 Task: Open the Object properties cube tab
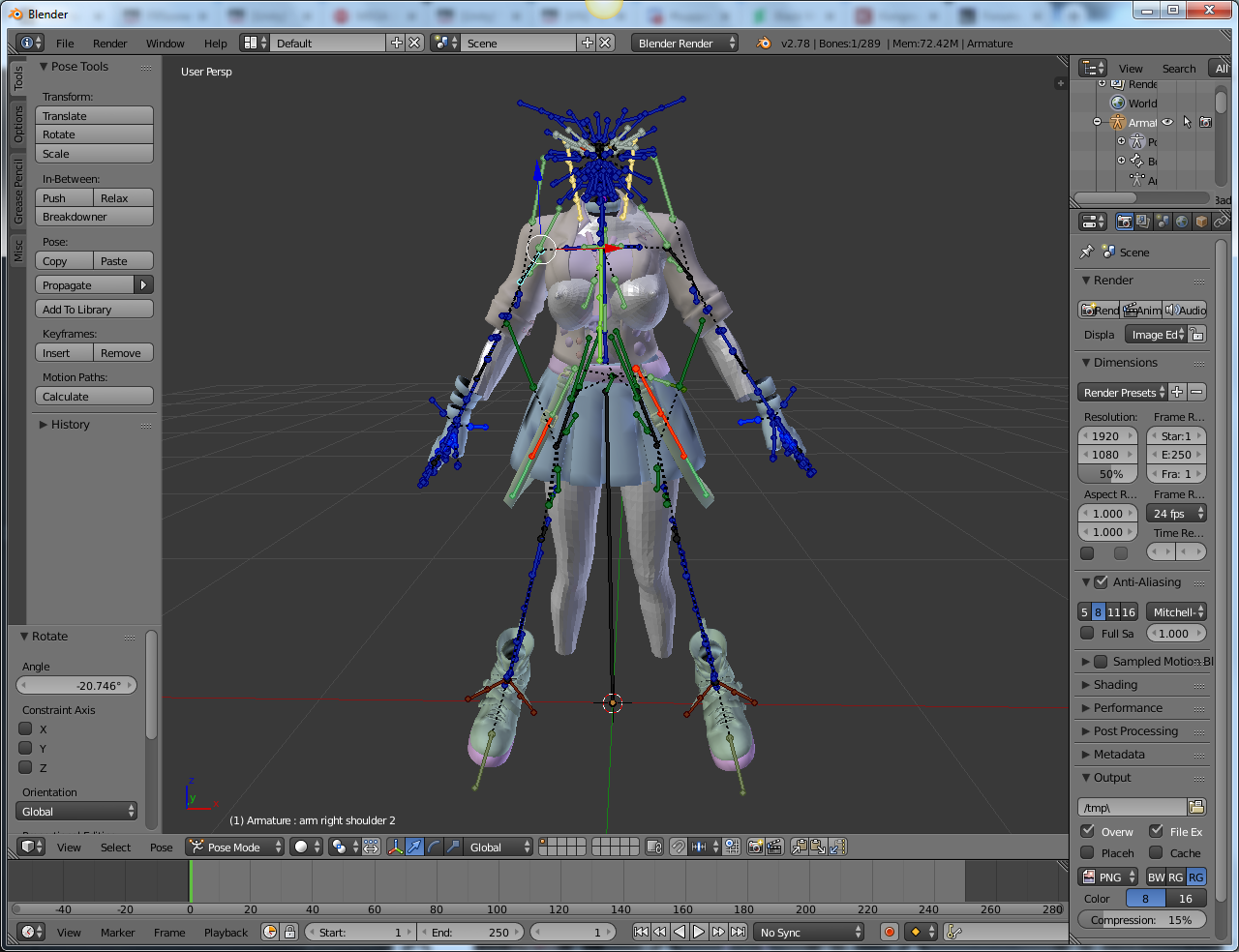1201,222
